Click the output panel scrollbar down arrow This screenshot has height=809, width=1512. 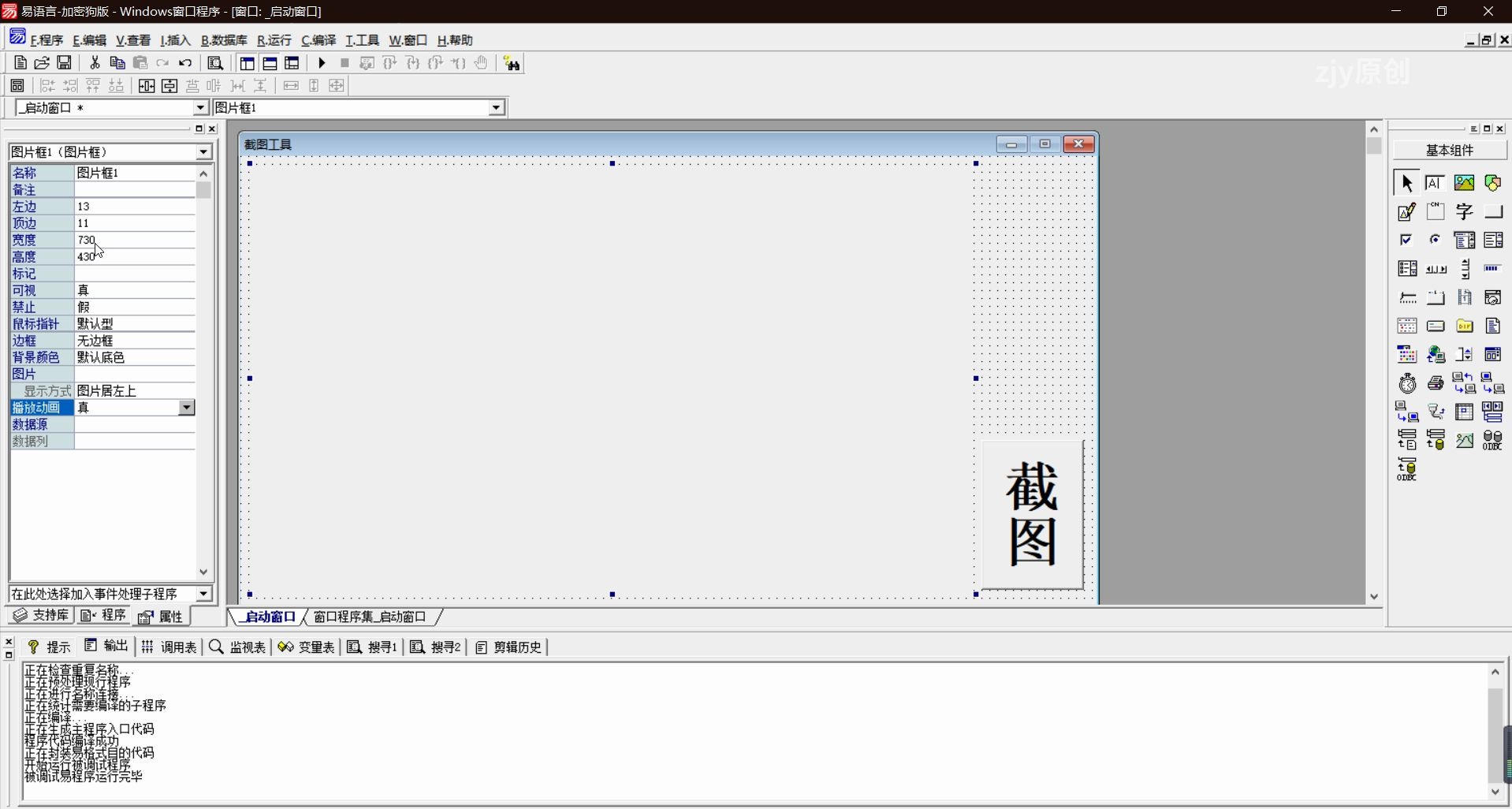[1495, 792]
